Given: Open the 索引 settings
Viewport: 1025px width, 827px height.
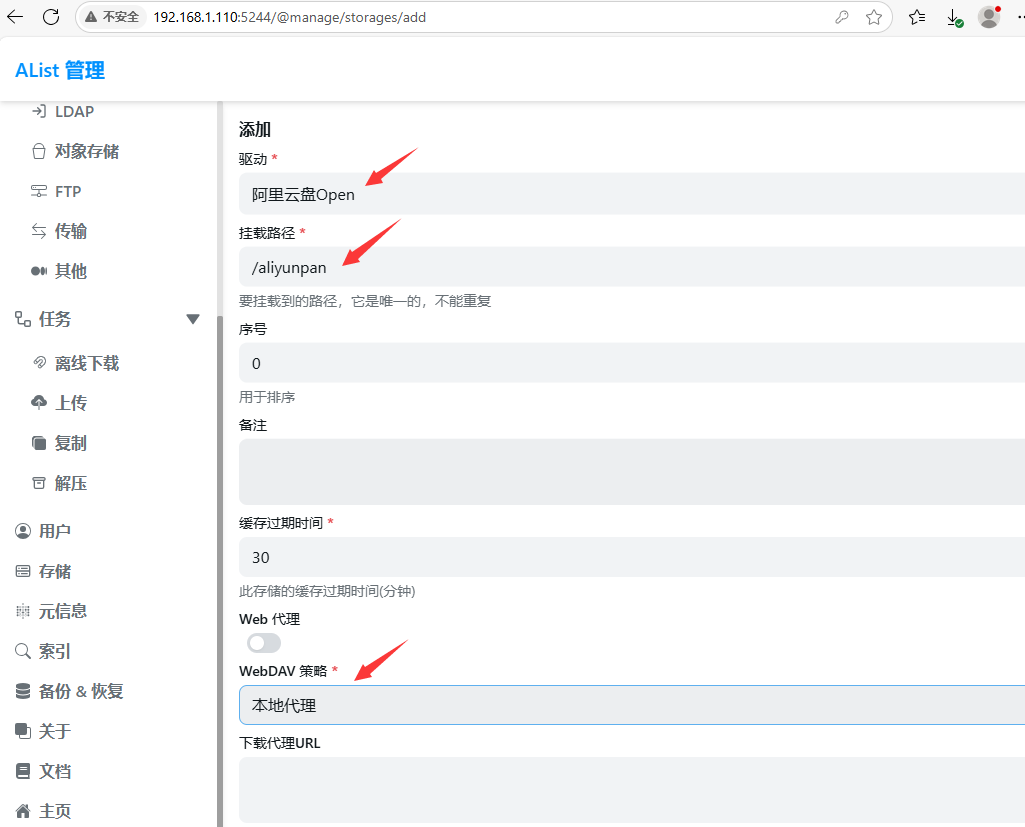Looking at the screenshot, I should pyautogui.click(x=52, y=650).
